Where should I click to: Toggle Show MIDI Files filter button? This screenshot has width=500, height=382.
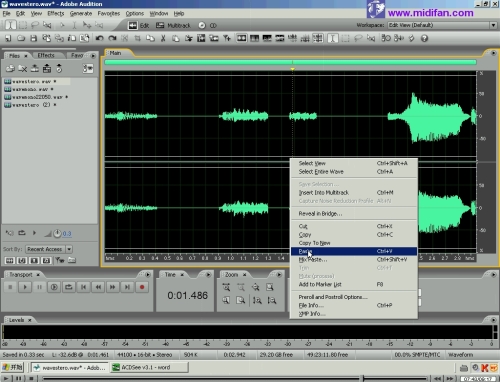point(47,260)
